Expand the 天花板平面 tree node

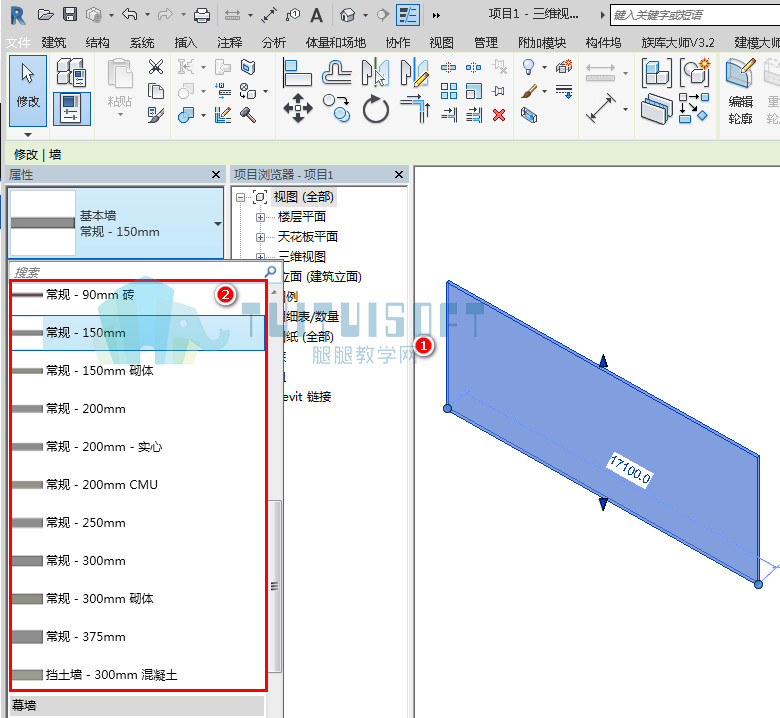tap(260, 237)
